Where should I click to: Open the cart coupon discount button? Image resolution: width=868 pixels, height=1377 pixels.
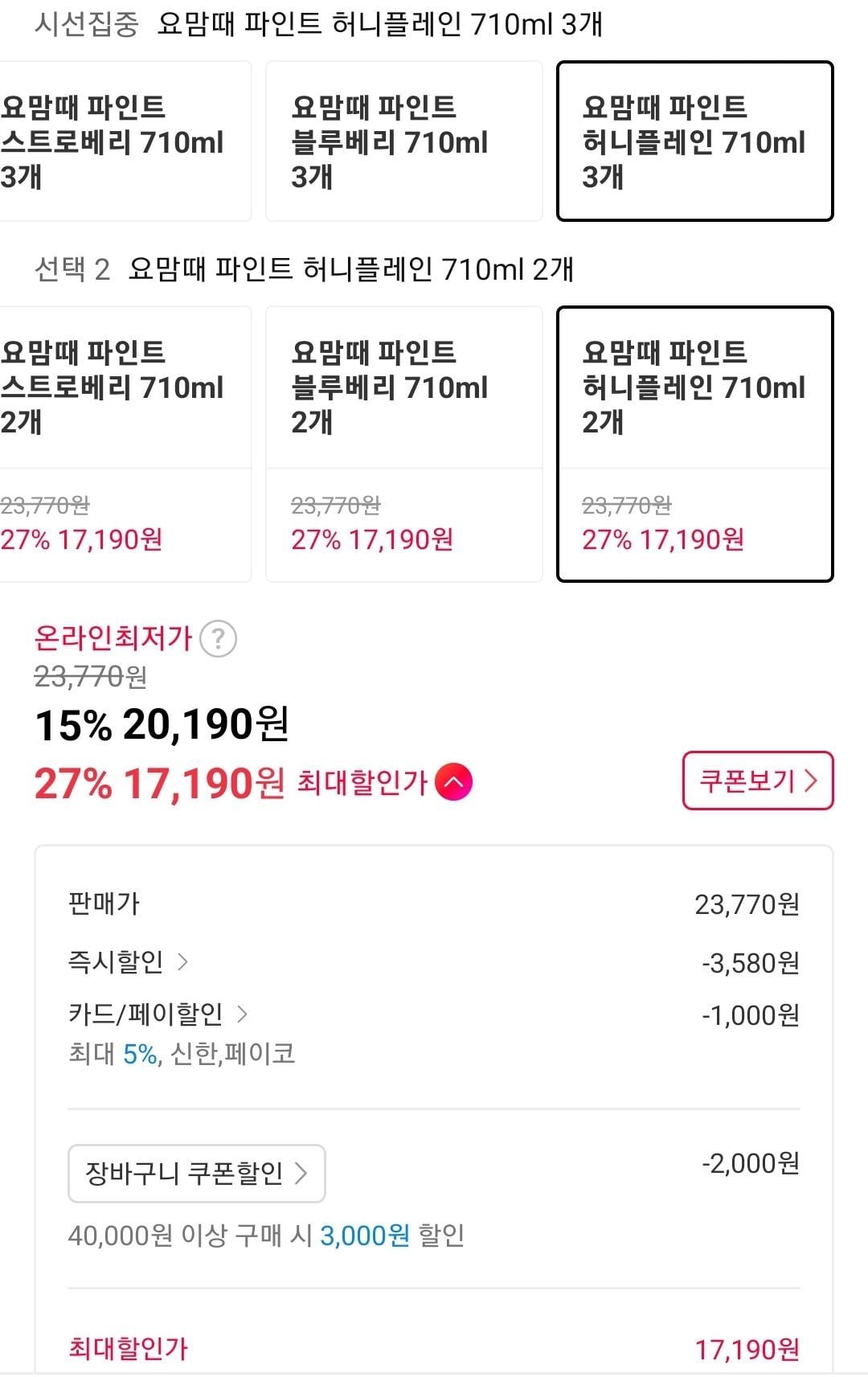196,1174
